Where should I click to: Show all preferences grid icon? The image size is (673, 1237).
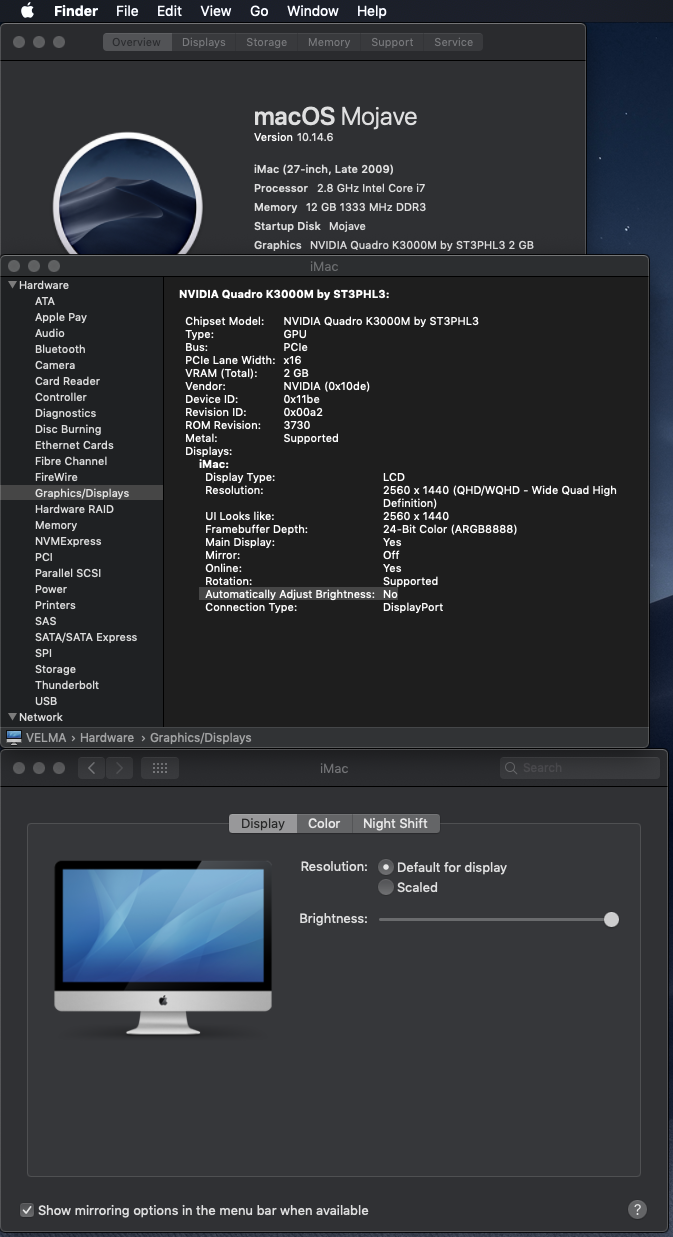(160, 768)
